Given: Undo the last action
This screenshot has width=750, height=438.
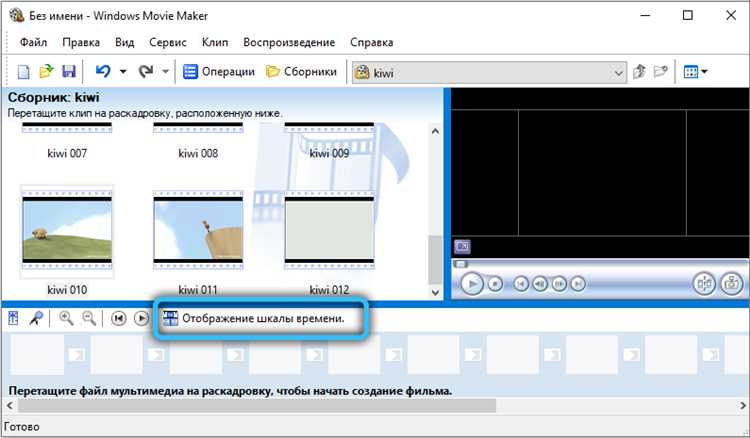Looking at the screenshot, I should click(103, 72).
